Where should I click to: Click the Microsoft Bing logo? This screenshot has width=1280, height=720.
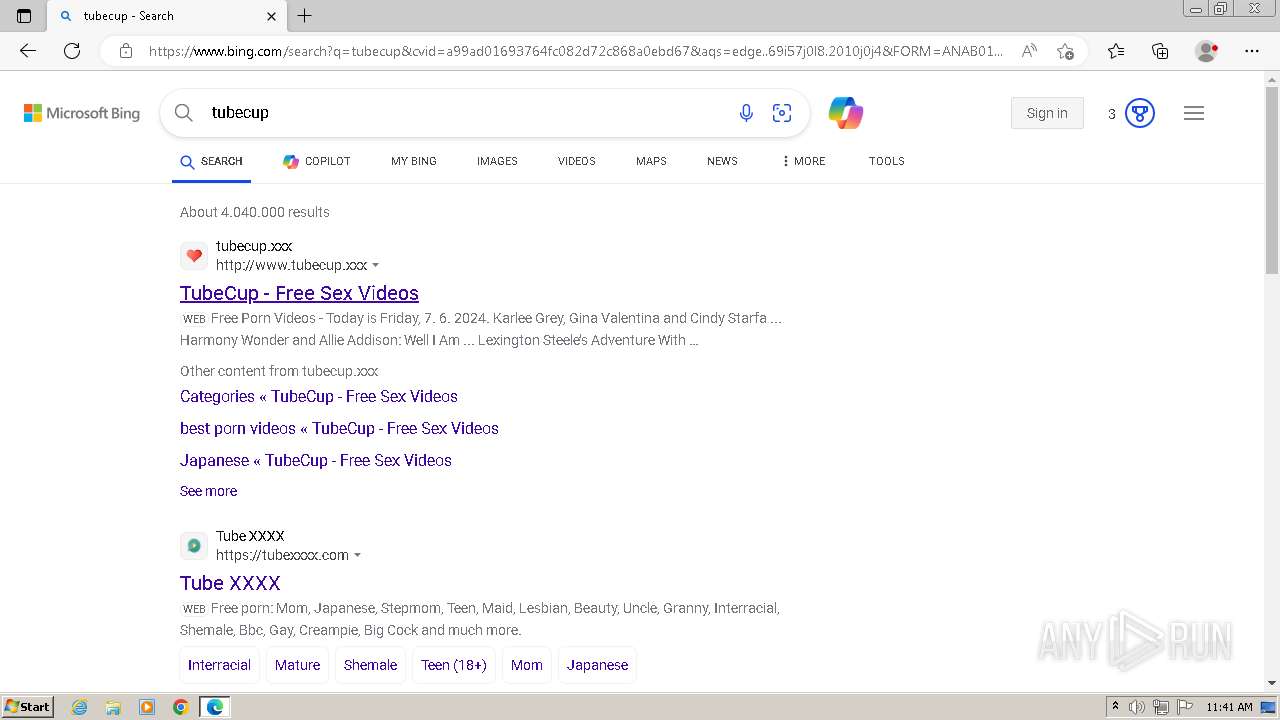click(82, 113)
